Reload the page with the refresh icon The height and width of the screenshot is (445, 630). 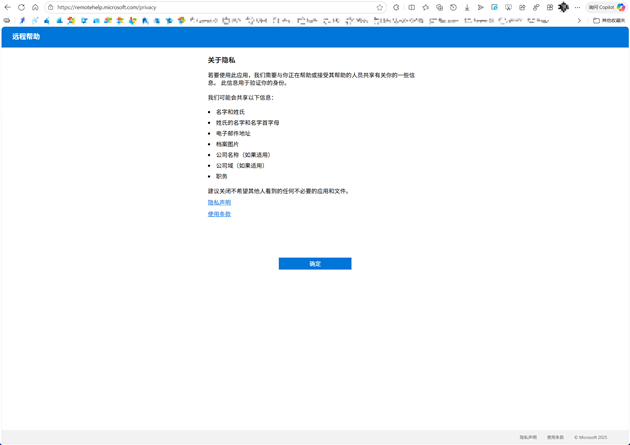coord(21,7)
